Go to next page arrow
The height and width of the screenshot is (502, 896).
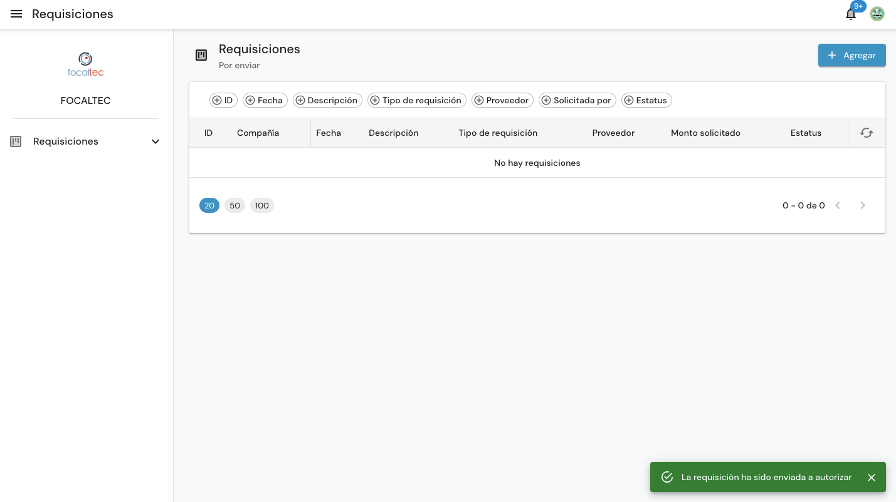[863, 205]
